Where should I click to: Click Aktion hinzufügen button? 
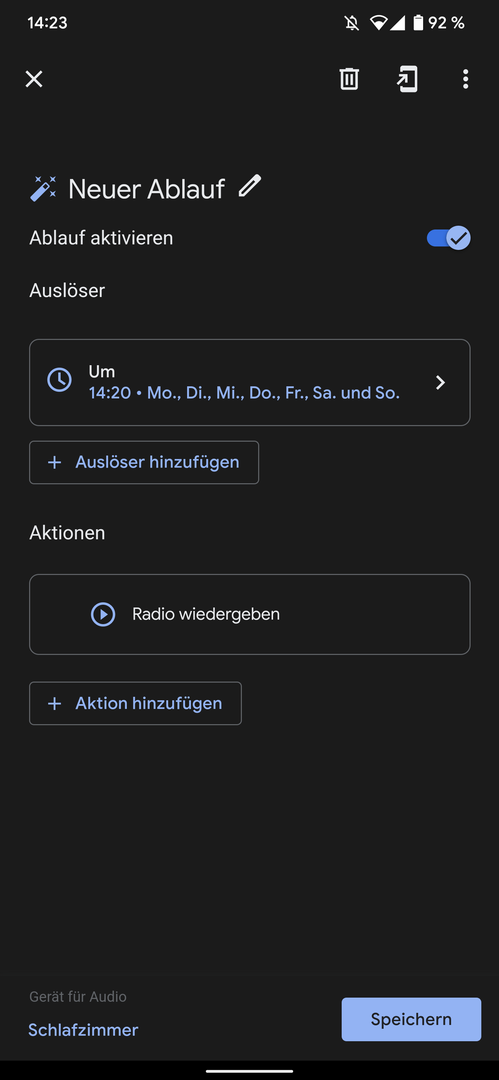tap(135, 703)
